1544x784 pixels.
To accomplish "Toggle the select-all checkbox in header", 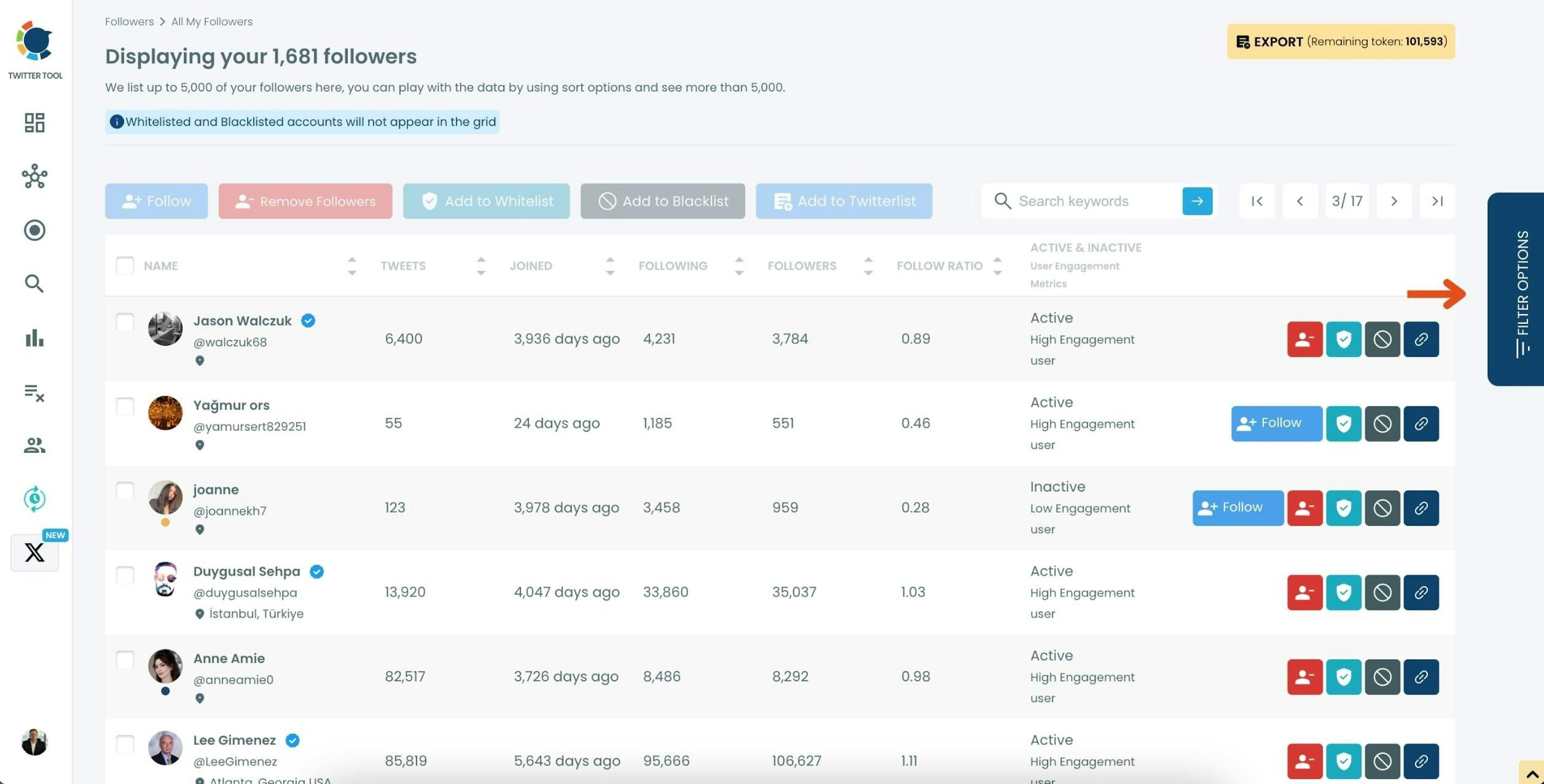I will 124,265.
